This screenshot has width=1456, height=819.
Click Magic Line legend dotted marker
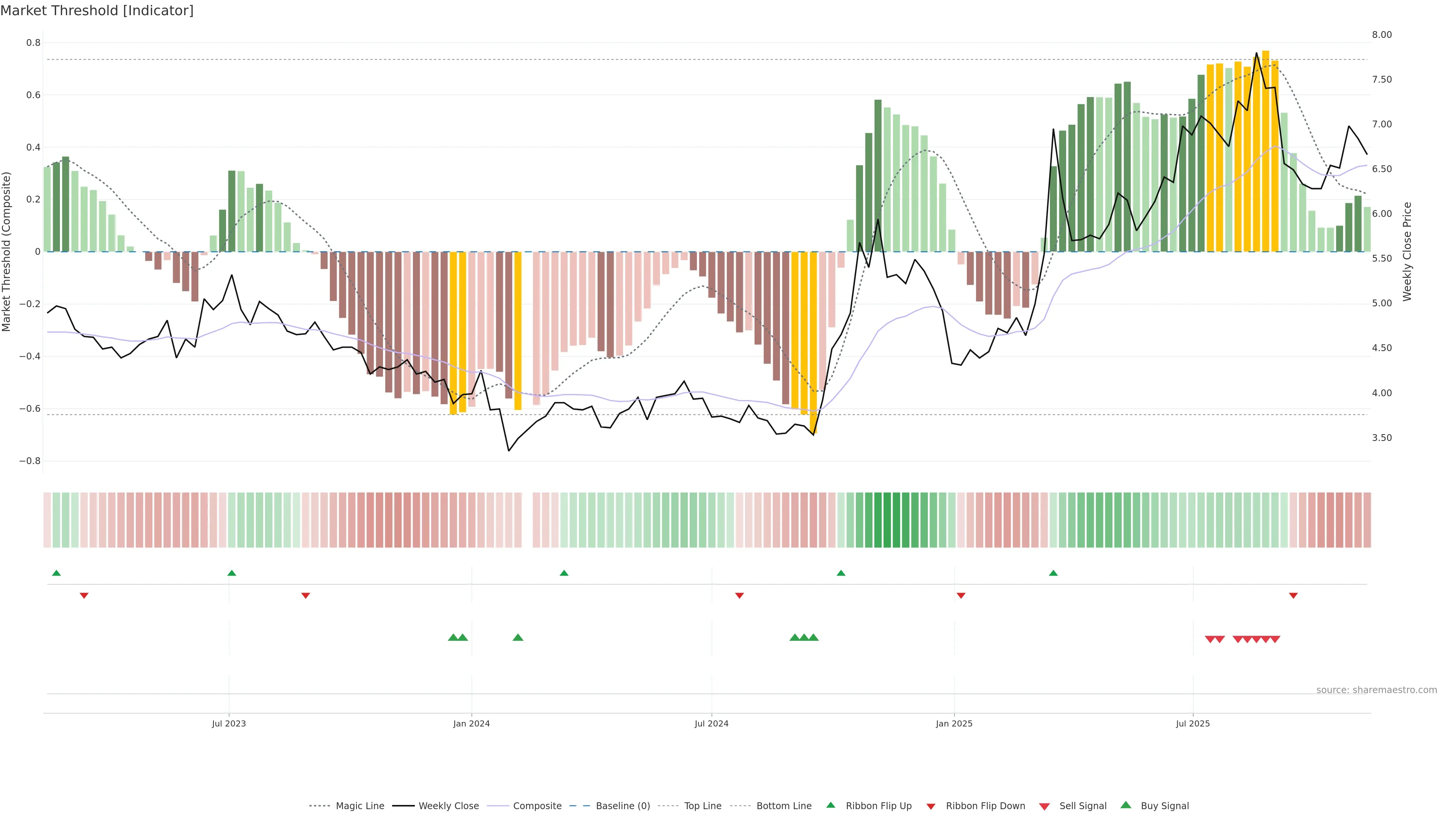click(319, 806)
